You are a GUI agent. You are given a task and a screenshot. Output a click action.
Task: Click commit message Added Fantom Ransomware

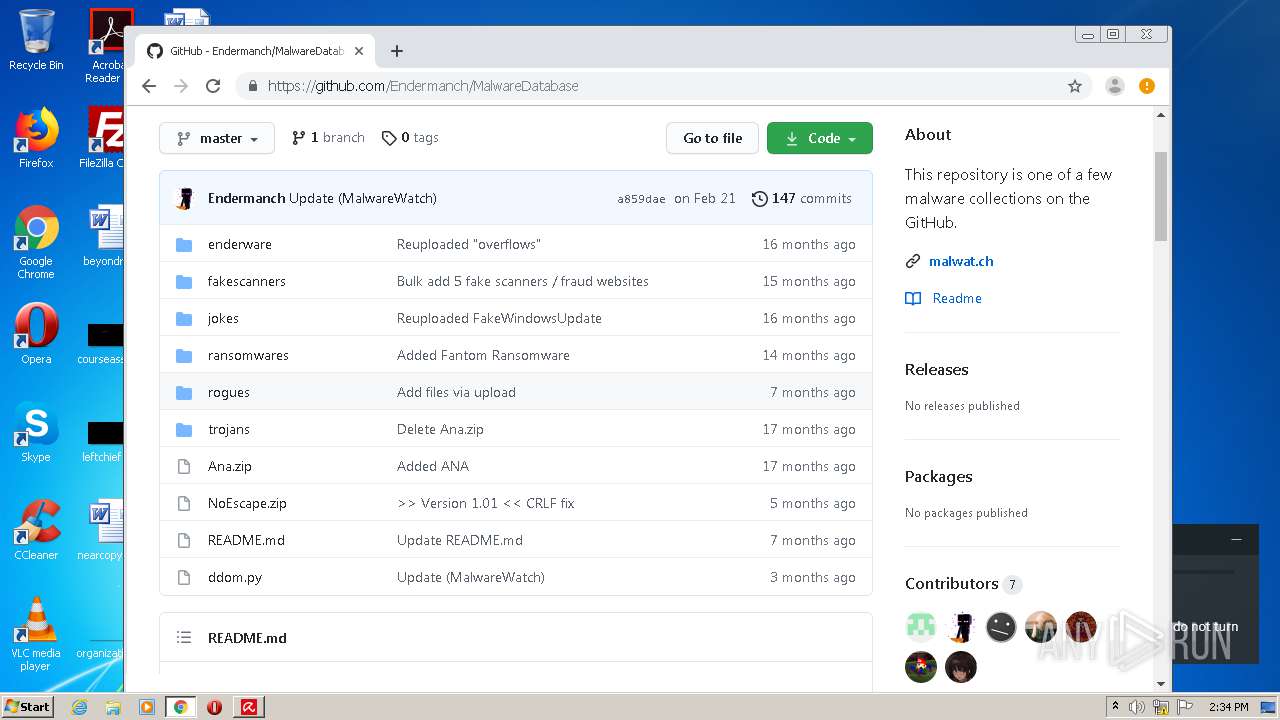tap(483, 355)
